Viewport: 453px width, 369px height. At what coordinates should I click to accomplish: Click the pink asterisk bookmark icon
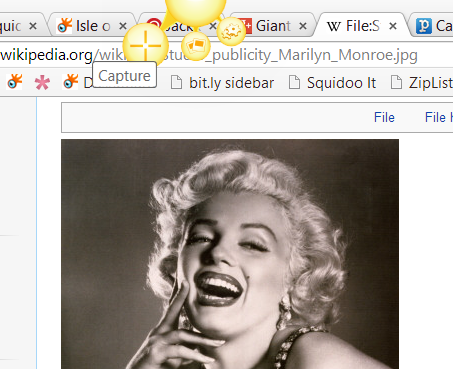[42, 82]
